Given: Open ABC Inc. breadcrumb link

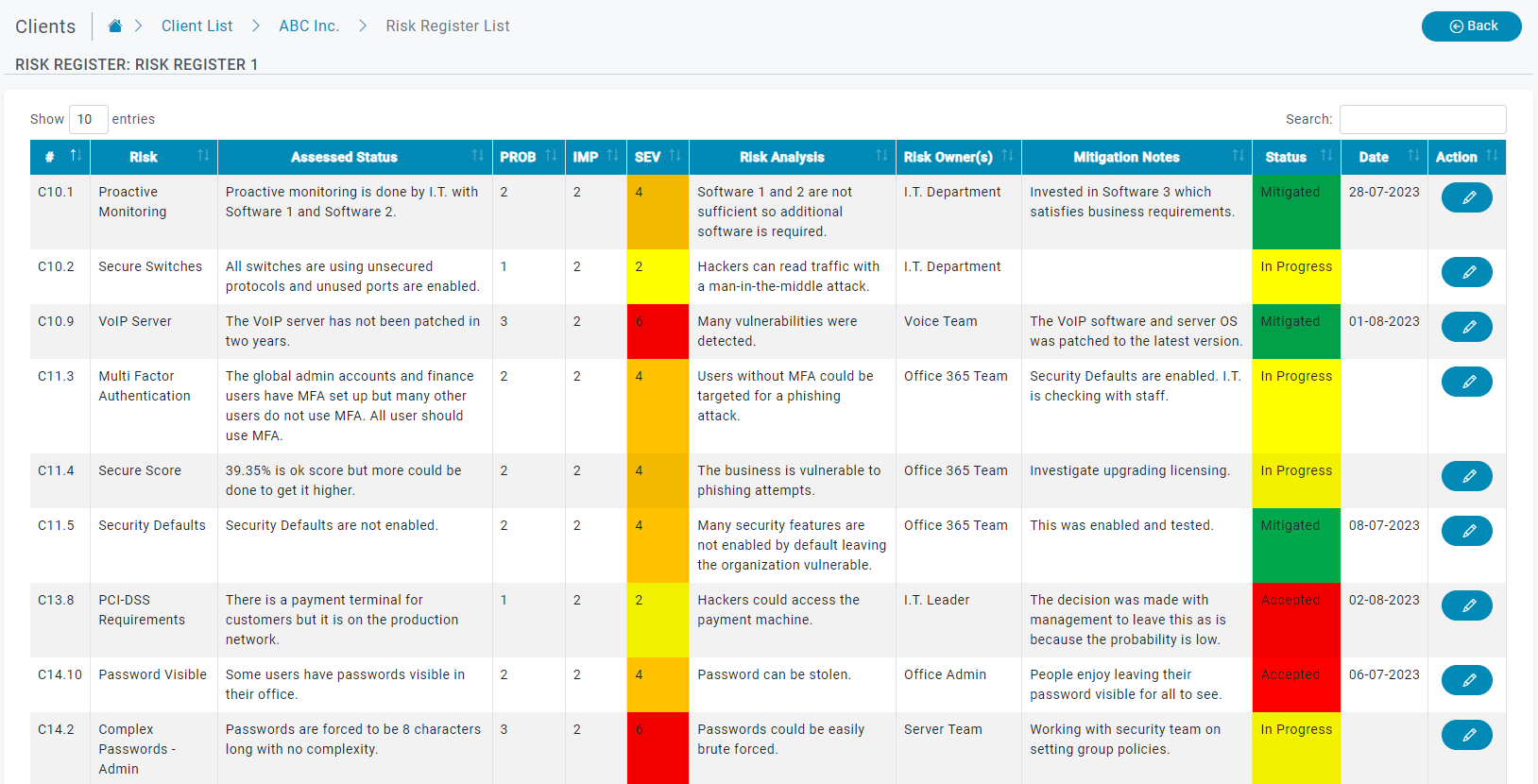Looking at the screenshot, I should (x=309, y=26).
